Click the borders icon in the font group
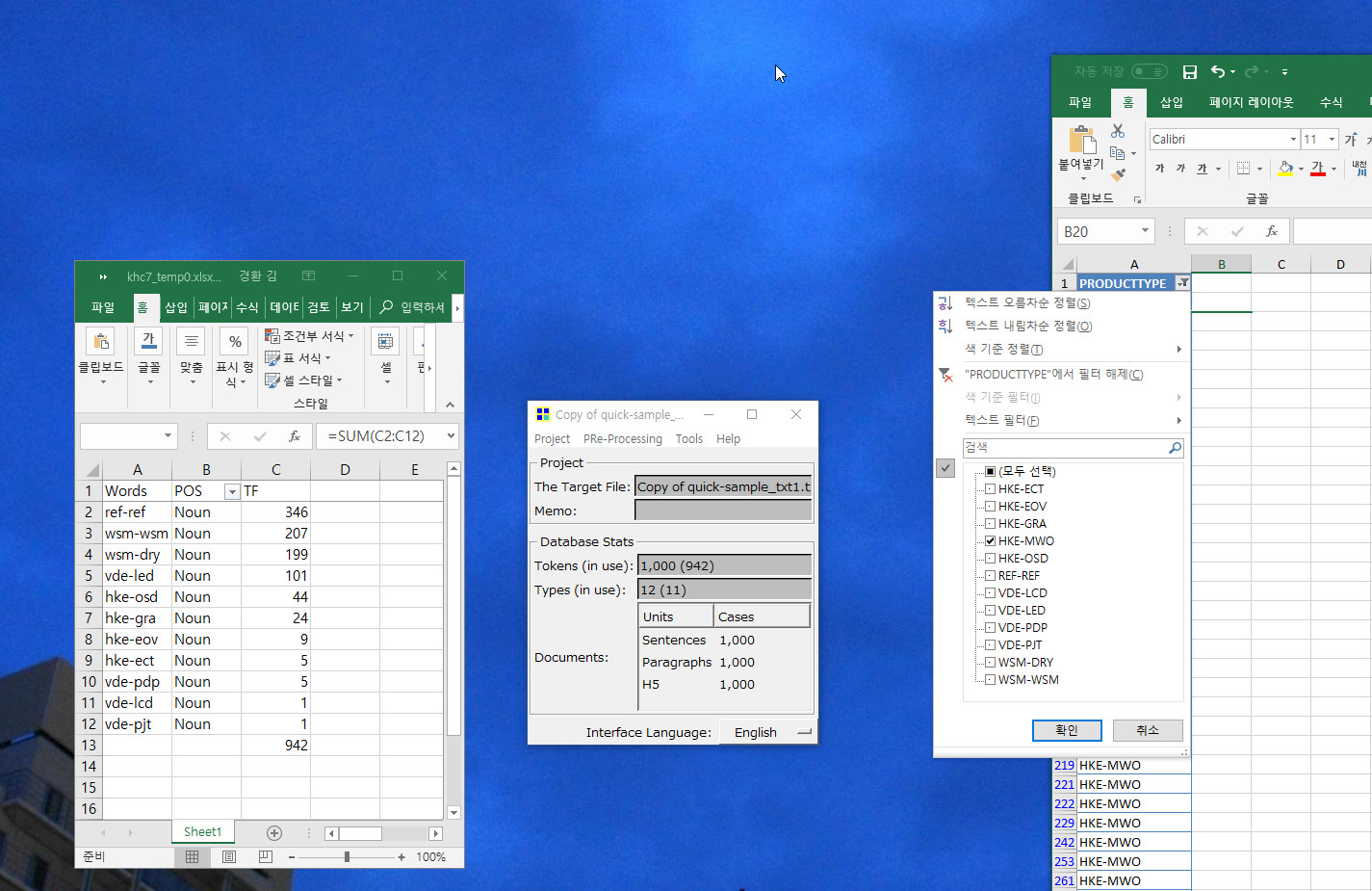 [1243, 169]
